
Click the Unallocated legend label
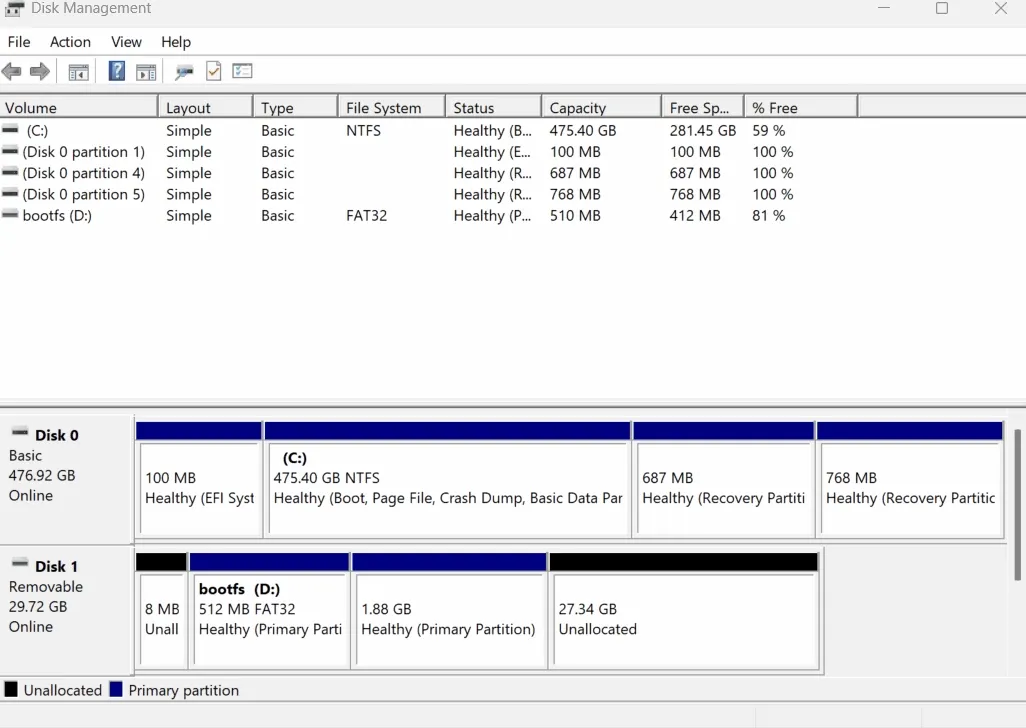pos(63,690)
